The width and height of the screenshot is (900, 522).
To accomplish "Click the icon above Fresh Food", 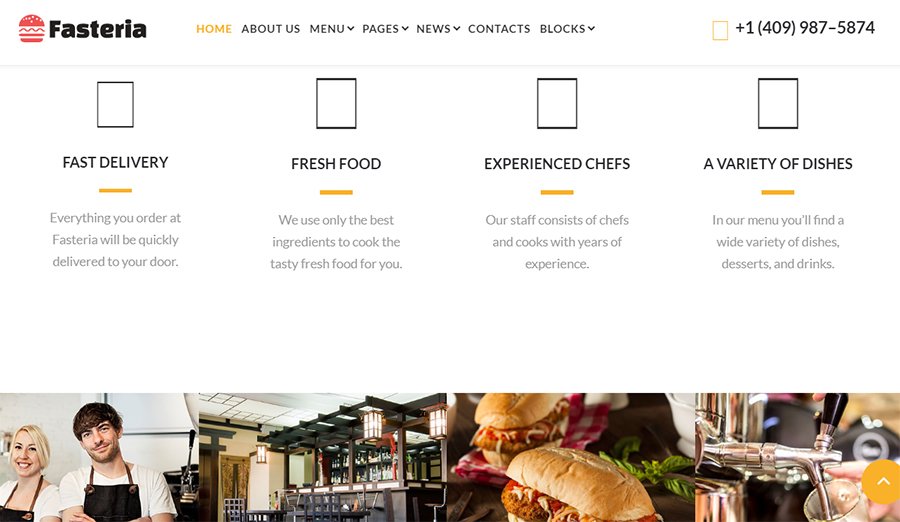I will click(336, 103).
